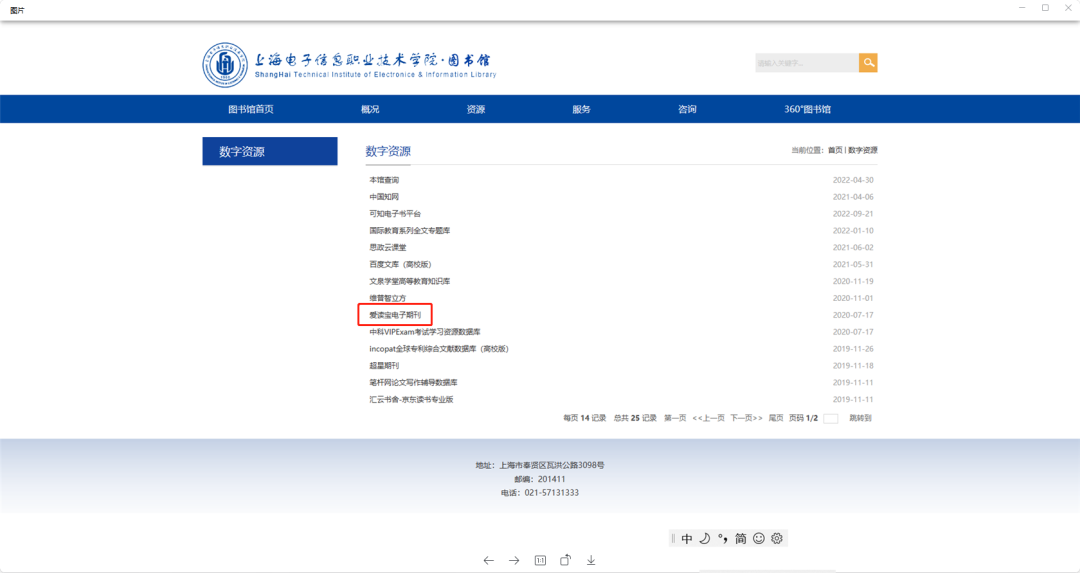Click the date 2022-09-21
The width and height of the screenshot is (1080, 573).
853,213
